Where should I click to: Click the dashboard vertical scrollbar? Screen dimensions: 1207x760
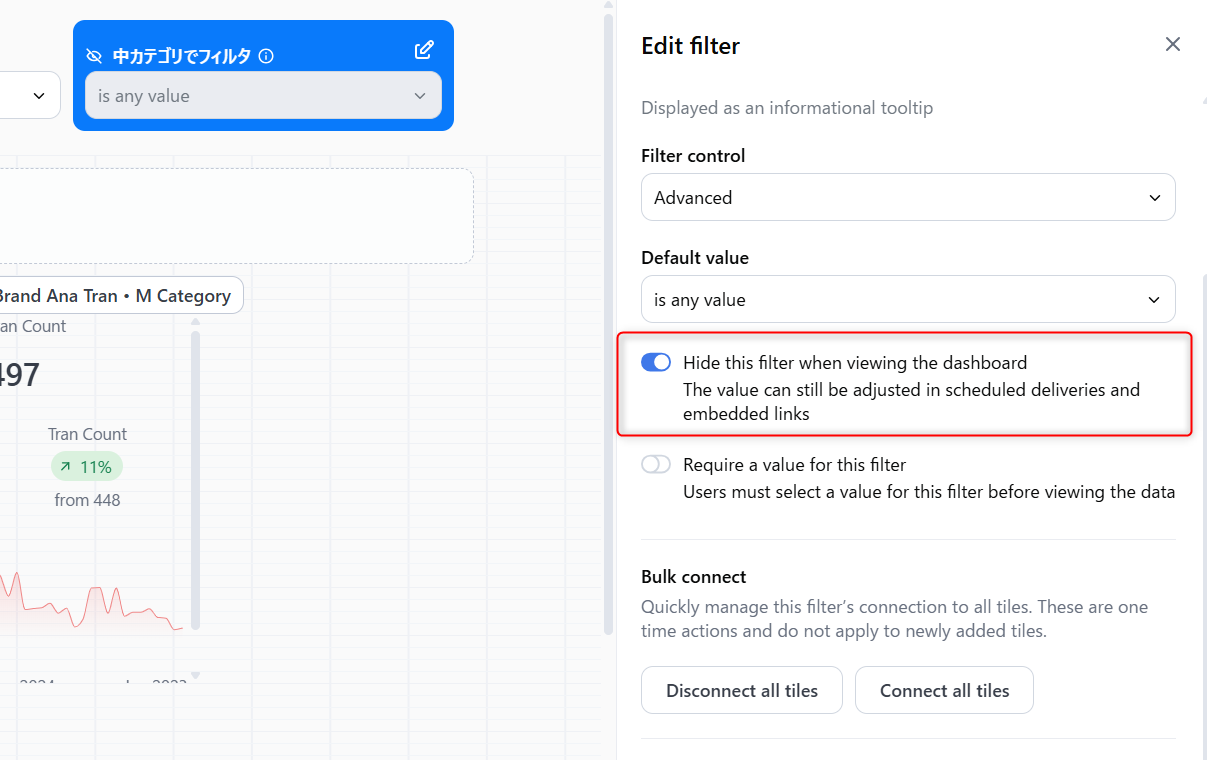tap(608, 320)
